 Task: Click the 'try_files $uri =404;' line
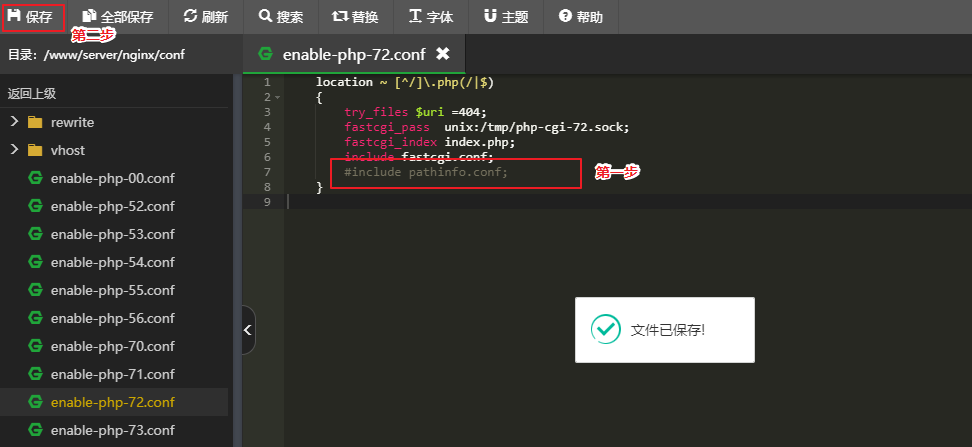tap(416, 112)
